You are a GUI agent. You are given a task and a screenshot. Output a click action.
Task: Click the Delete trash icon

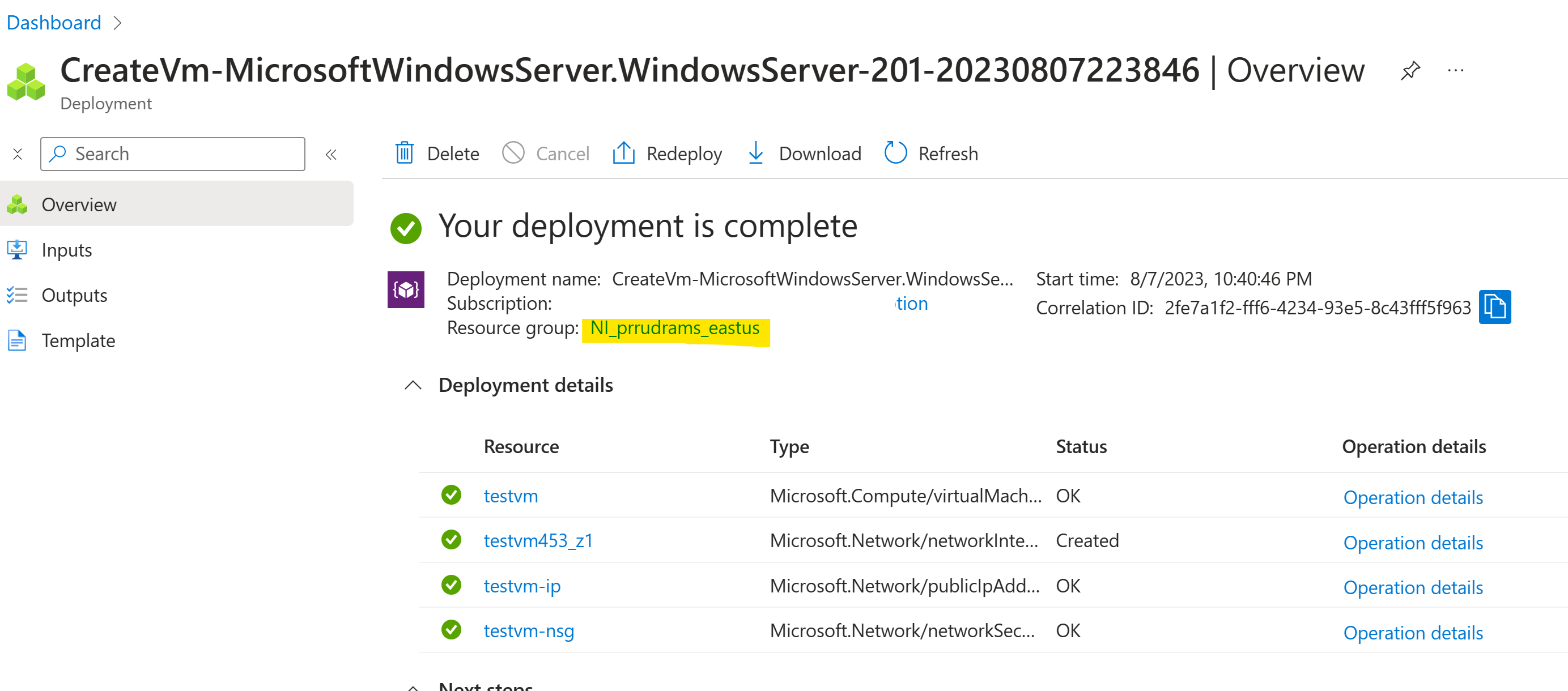coord(404,153)
